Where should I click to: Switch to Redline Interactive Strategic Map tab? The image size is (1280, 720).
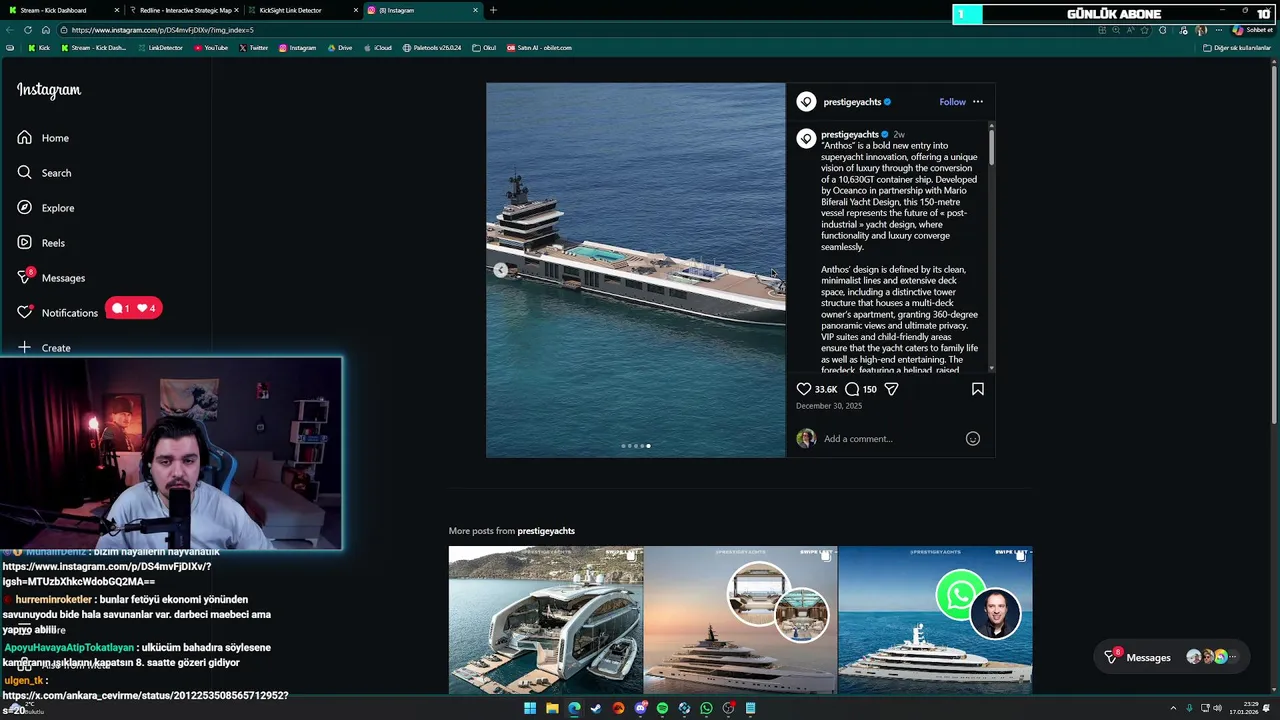tap(184, 10)
